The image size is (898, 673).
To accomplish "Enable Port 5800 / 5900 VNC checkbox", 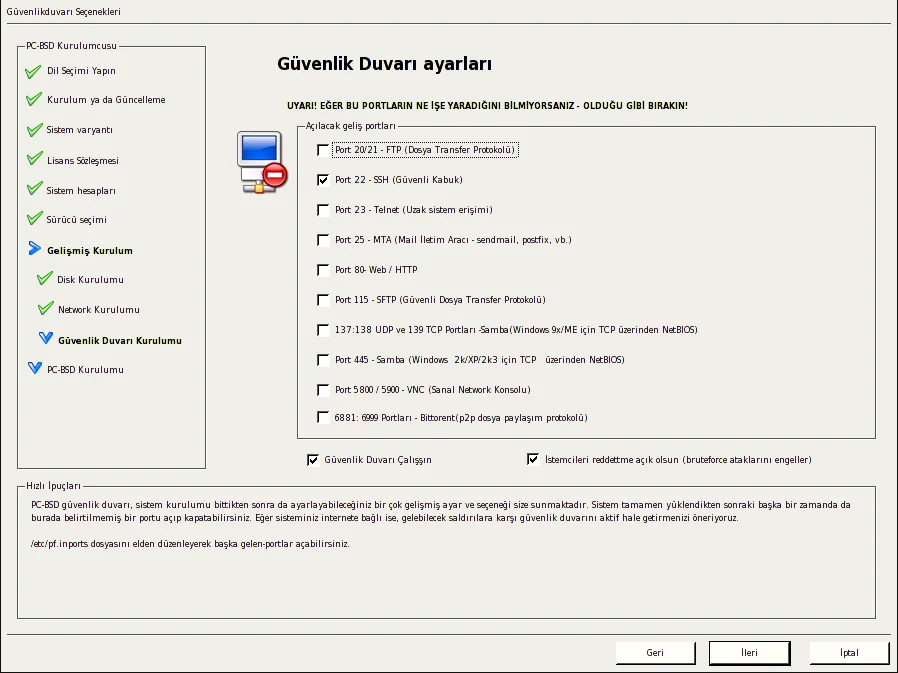I will pos(323,389).
